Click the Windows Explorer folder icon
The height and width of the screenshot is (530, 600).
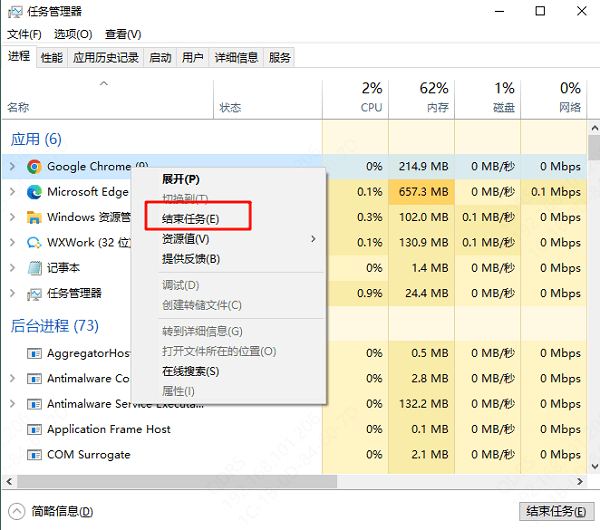pos(34,217)
